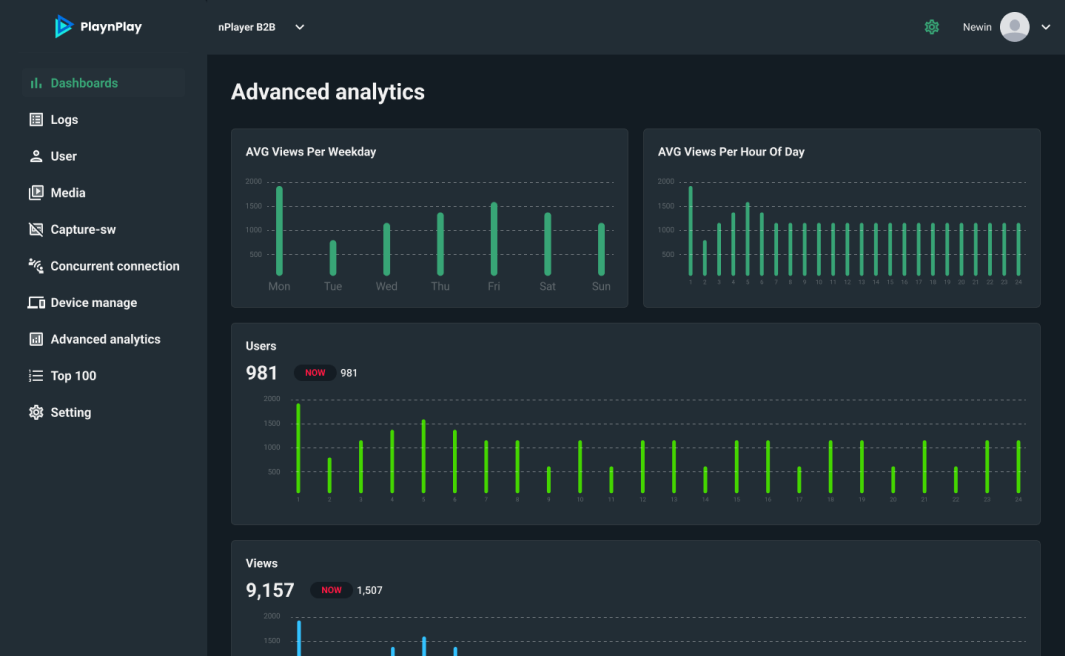Viewport: 1065px width, 656px height.
Task: Open the user account chevron menu
Action: click(x=1046, y=27)
